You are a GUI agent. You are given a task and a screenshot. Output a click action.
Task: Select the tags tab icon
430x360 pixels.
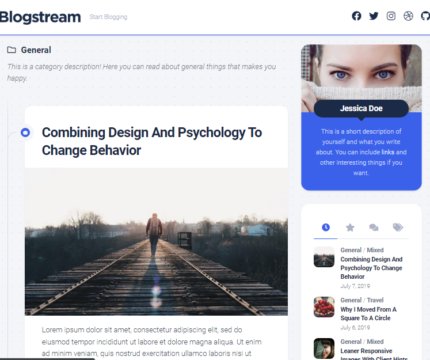pyautogui.click(x=398, y=227)
